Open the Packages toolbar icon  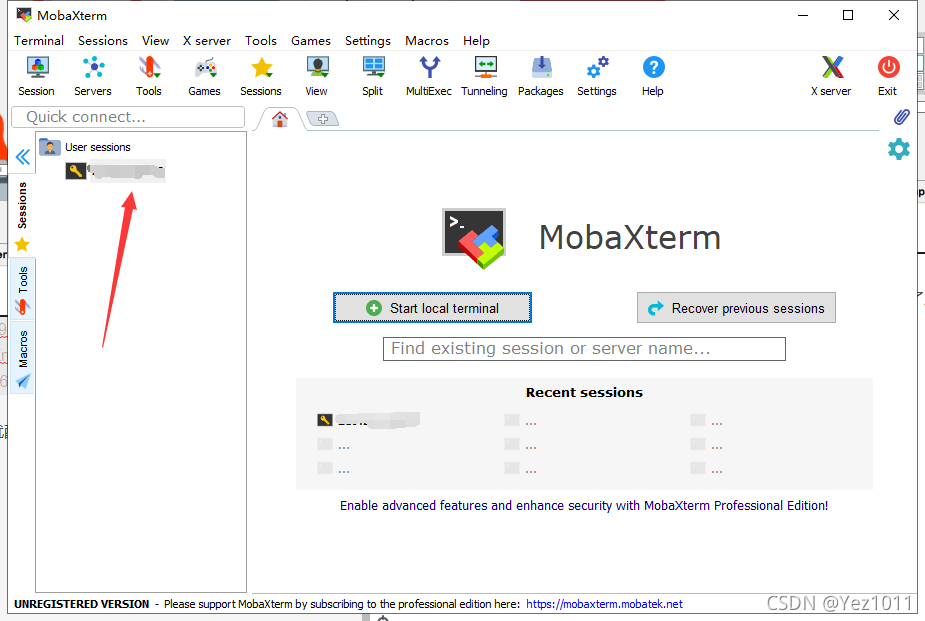click(x=541, y=77)
